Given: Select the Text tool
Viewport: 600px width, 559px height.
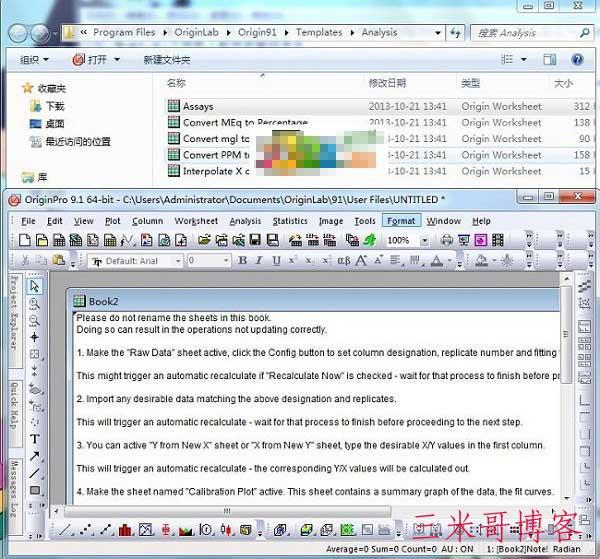Looking at the screenshot, I should coord(35,439).
